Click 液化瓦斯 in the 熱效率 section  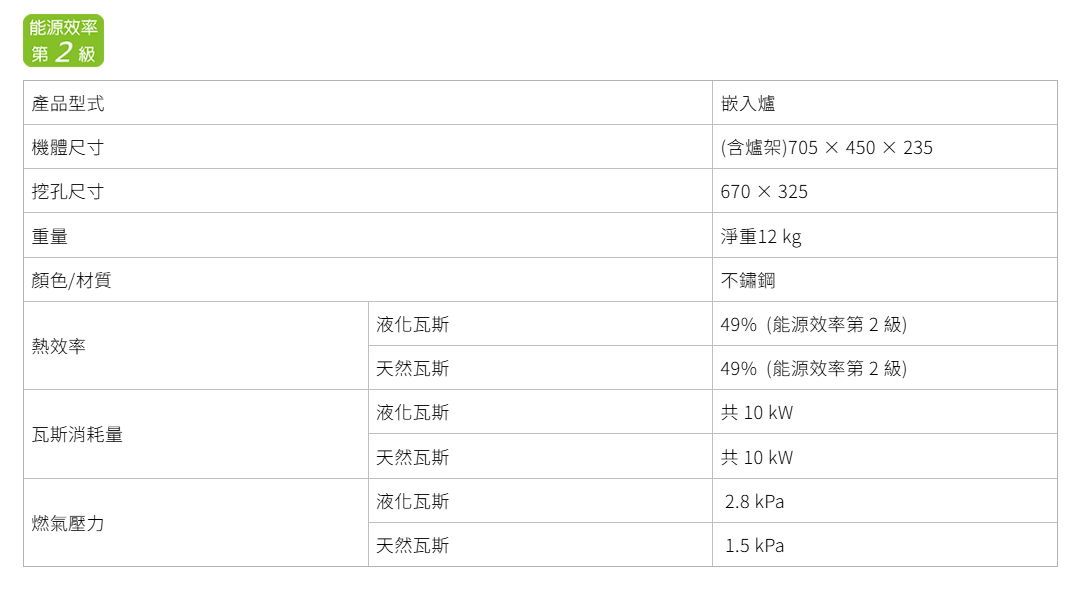point(412,325)
